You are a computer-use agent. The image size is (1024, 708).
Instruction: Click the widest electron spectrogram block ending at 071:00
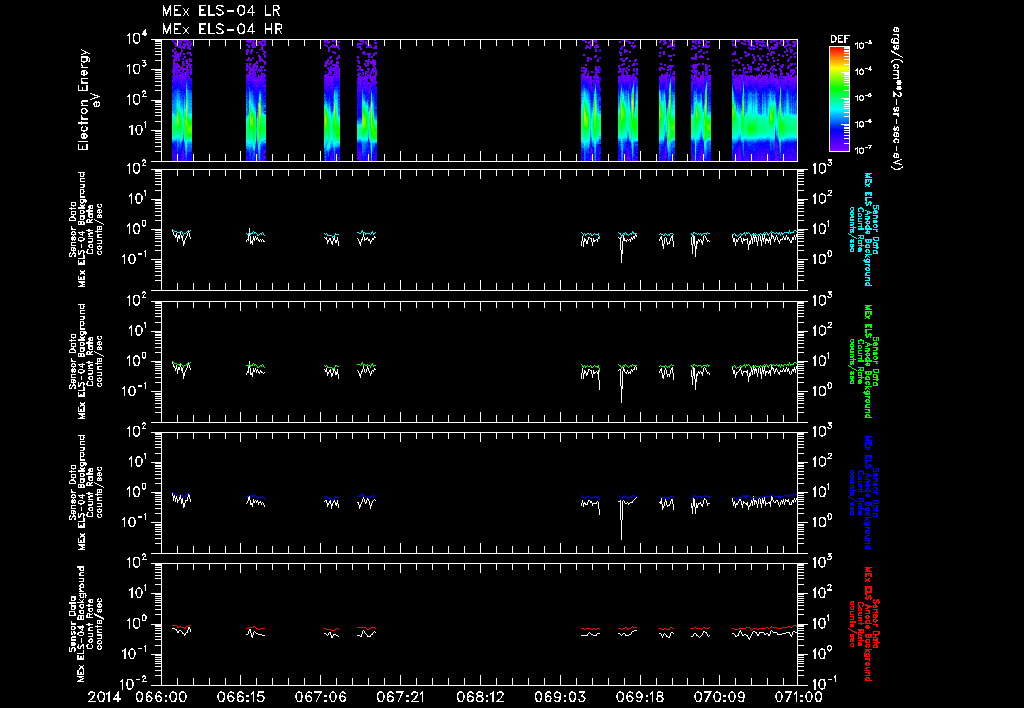pos(765,100)
